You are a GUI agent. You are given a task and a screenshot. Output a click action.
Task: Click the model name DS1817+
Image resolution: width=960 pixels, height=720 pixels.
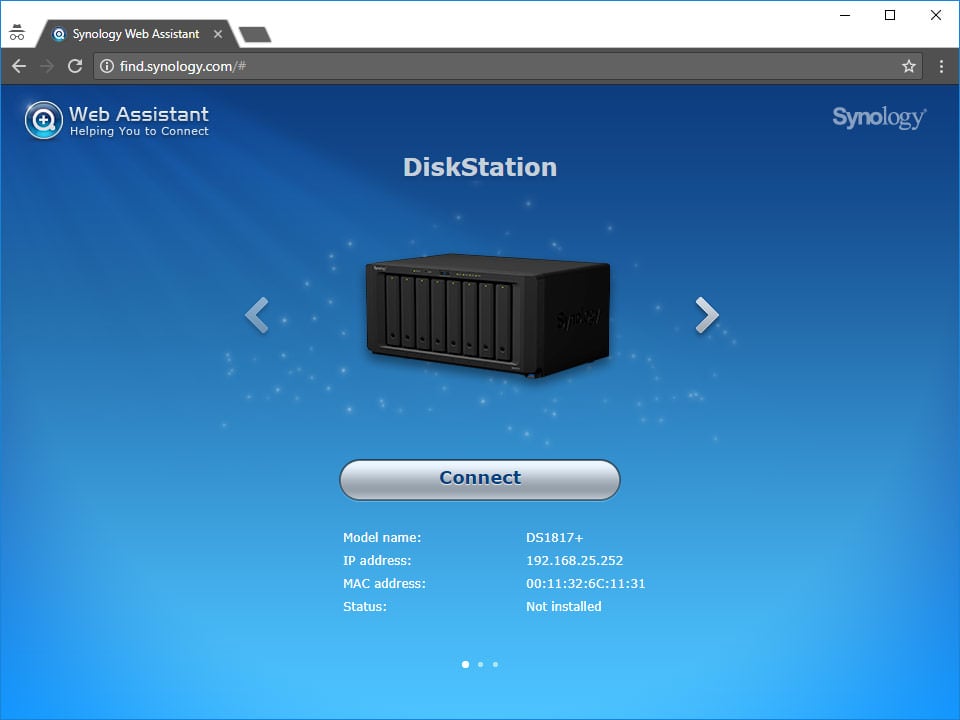[555, 538]
